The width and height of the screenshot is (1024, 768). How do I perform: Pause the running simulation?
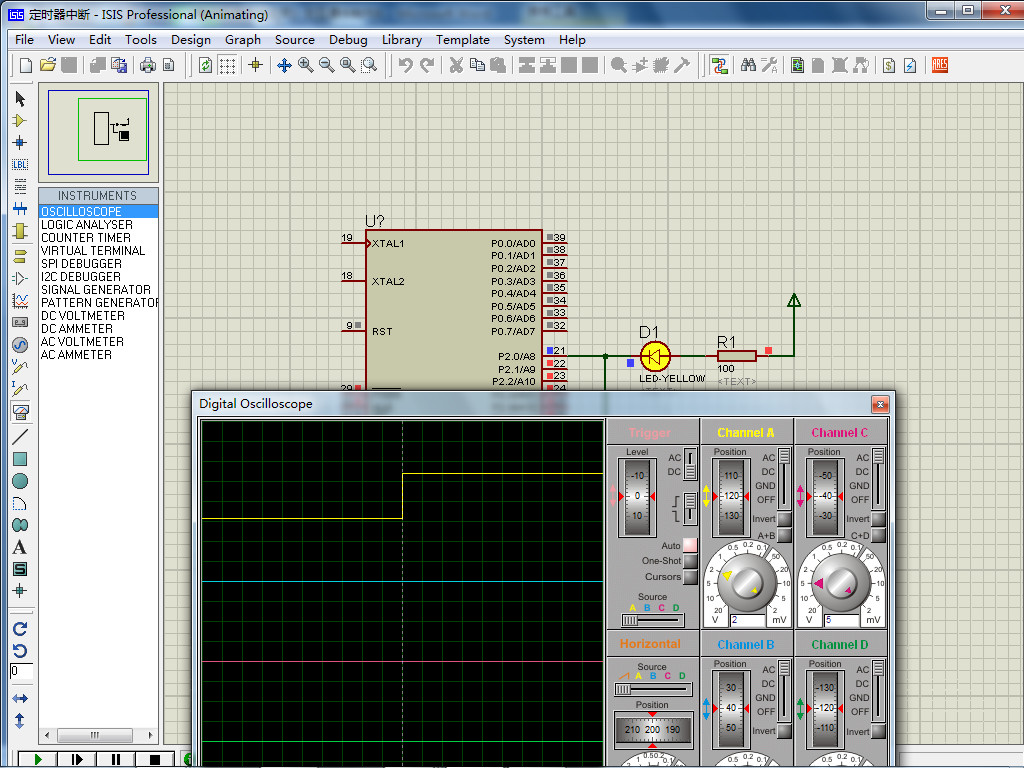point(116,760)
